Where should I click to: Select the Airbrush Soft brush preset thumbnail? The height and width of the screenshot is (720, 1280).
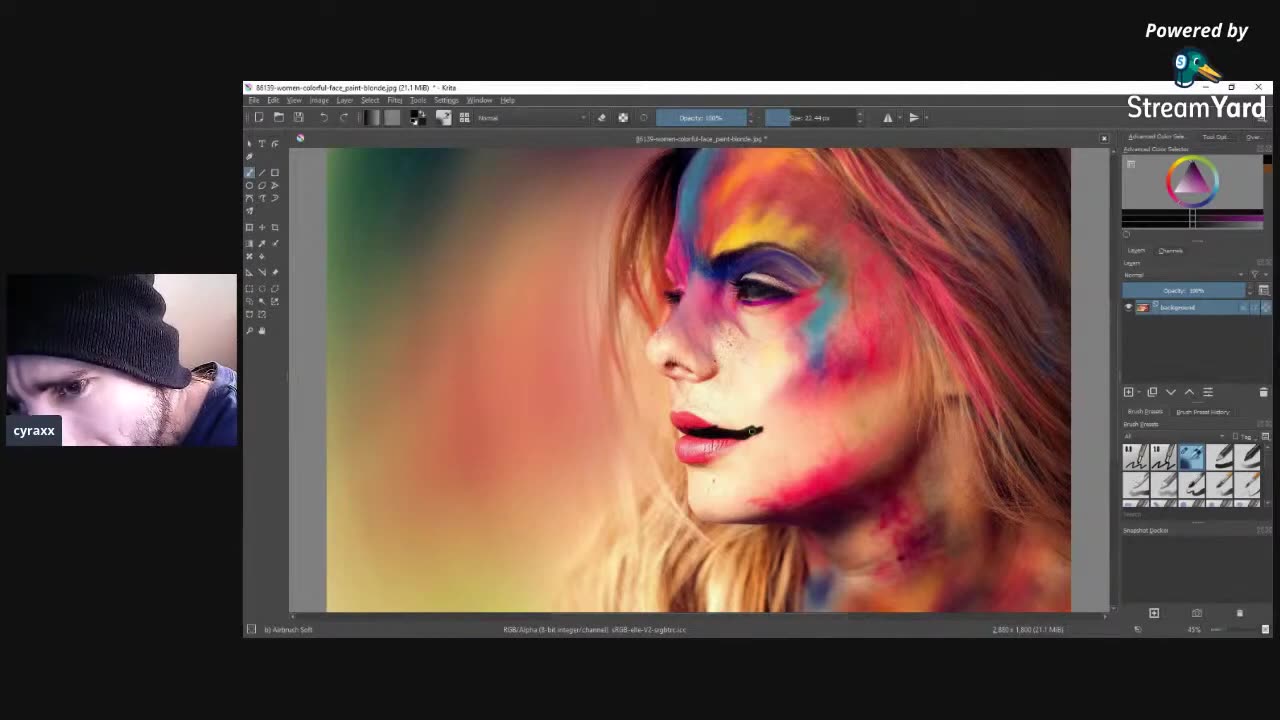[x=1190, y=458]
